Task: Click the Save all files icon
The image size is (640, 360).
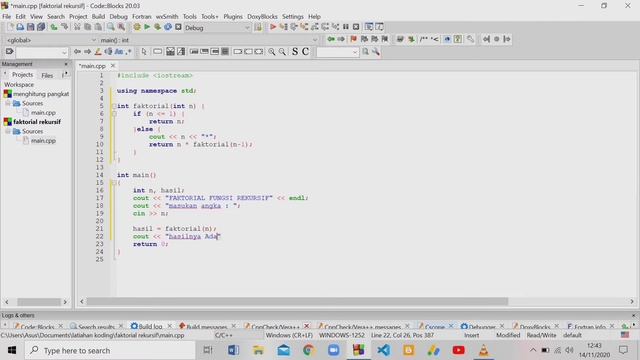Action: (41, 27)
